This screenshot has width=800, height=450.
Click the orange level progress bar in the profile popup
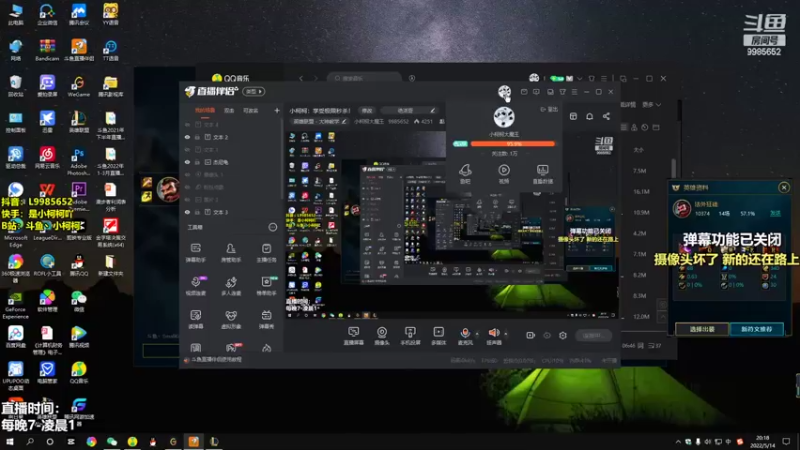tap(512, 144)
